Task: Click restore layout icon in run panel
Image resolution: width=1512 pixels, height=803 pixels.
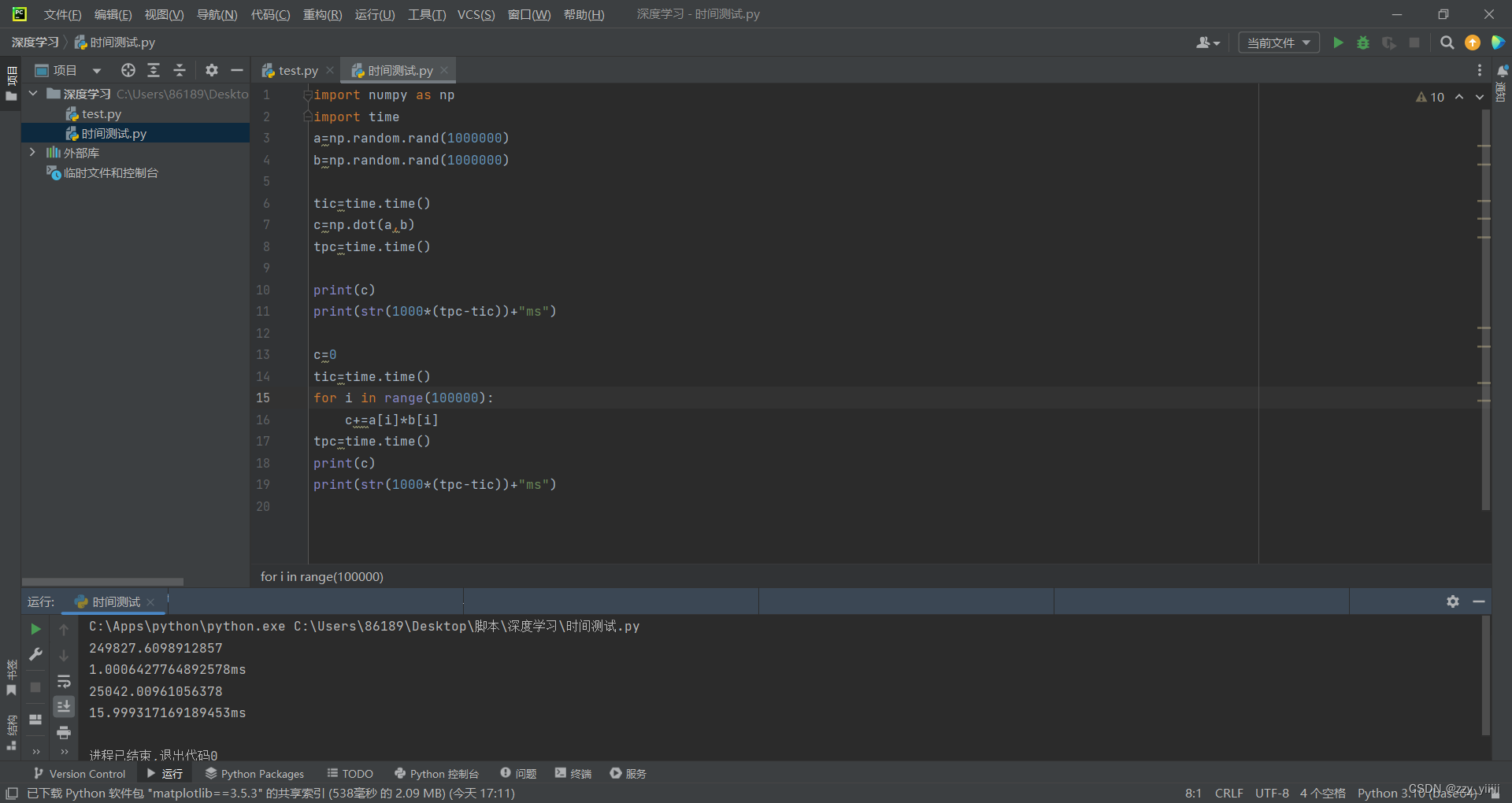Action: (x=35, y=719)
